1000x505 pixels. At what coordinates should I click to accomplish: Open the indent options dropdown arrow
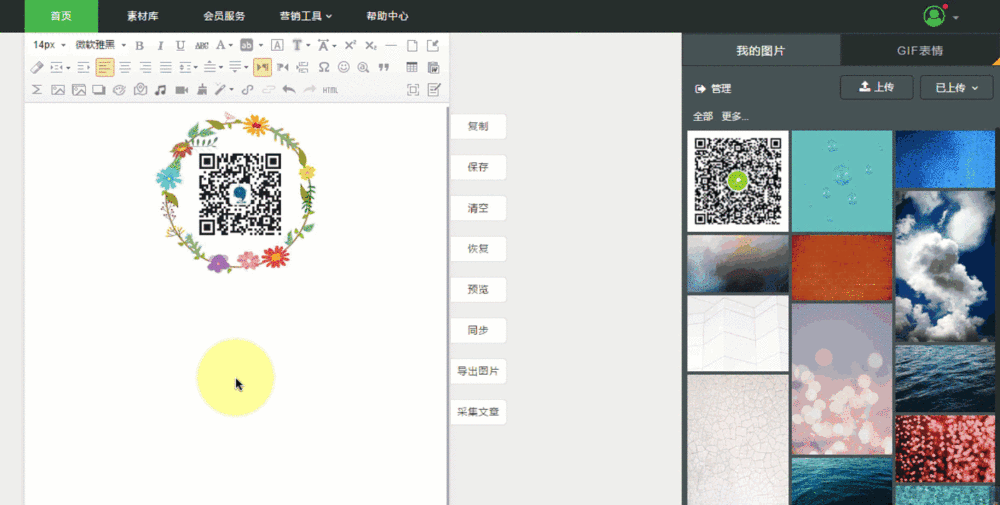(x=68, y=68)
